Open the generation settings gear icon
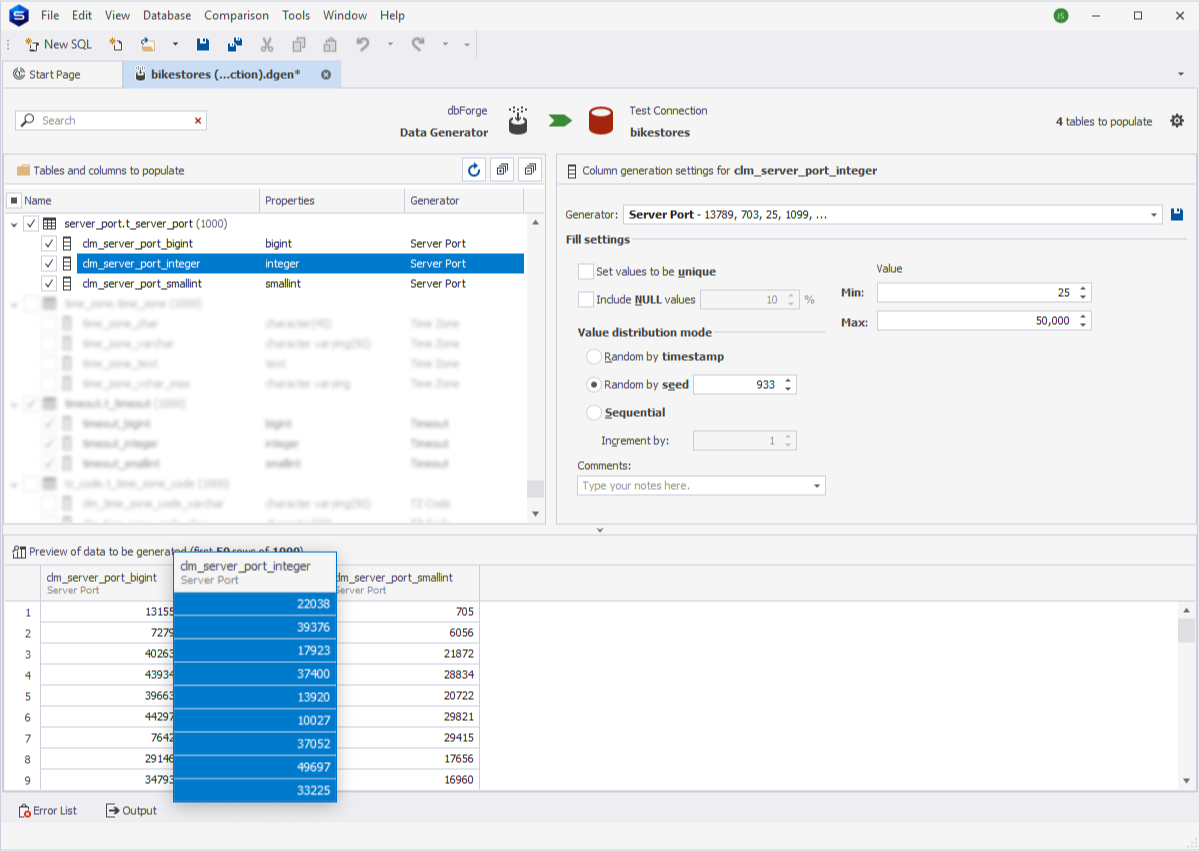 [1177, 121]
